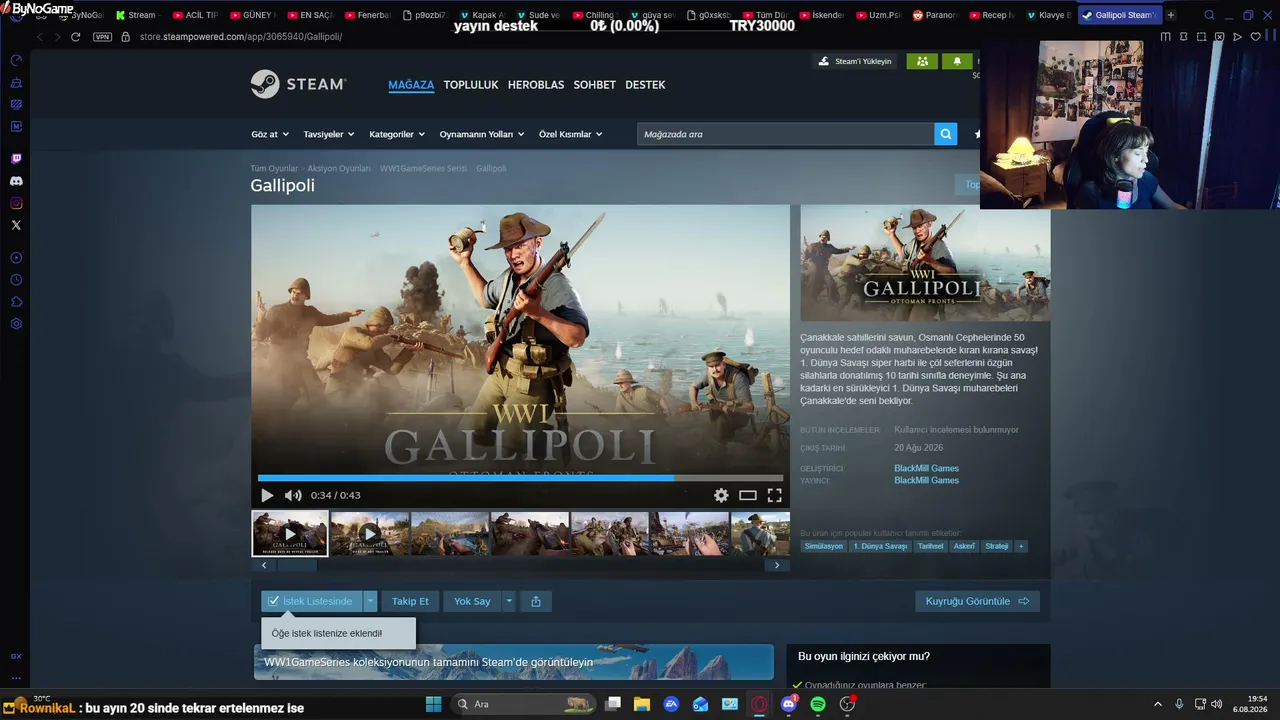Screen dimensions: 1280x720
Task: Click the Yok Say ignore button
Action: (x=472, y=601)
